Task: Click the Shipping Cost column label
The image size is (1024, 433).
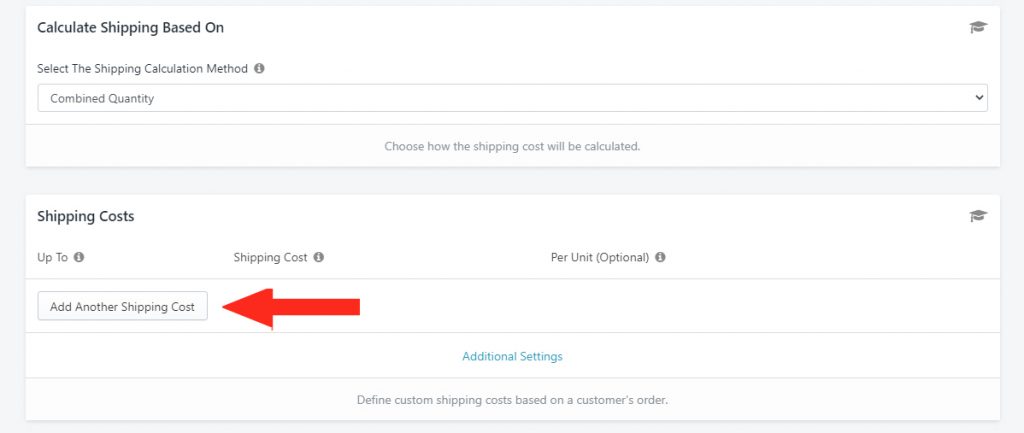Action: [270, 257]
